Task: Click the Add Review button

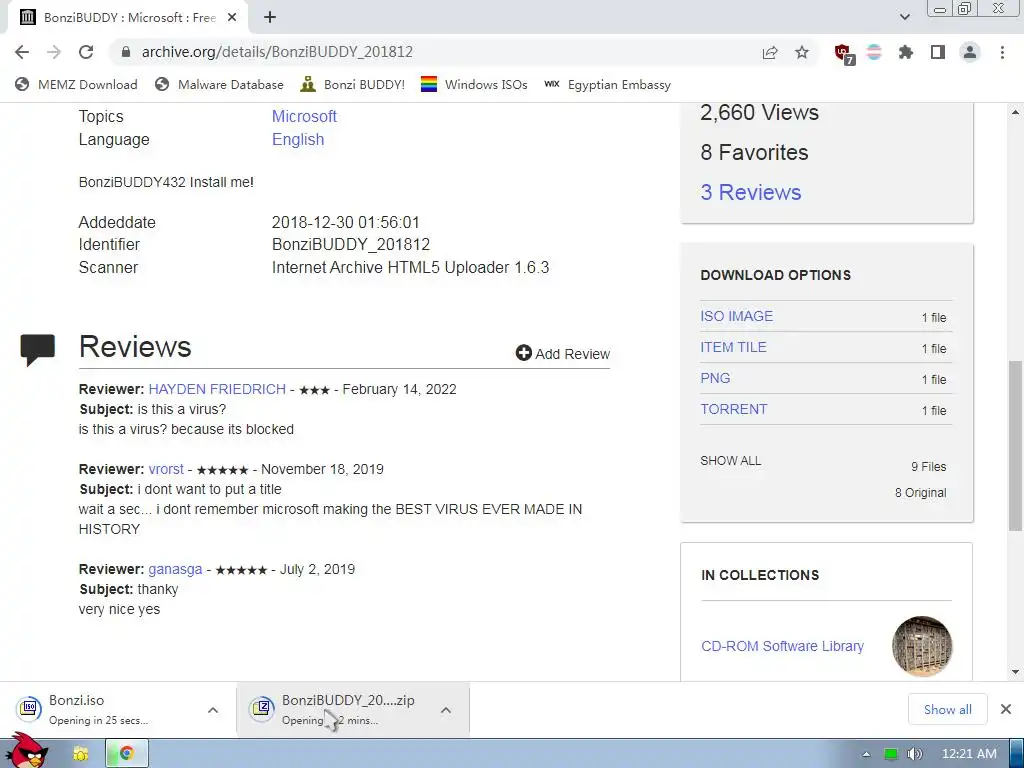Action: click(x=562, y=353)
